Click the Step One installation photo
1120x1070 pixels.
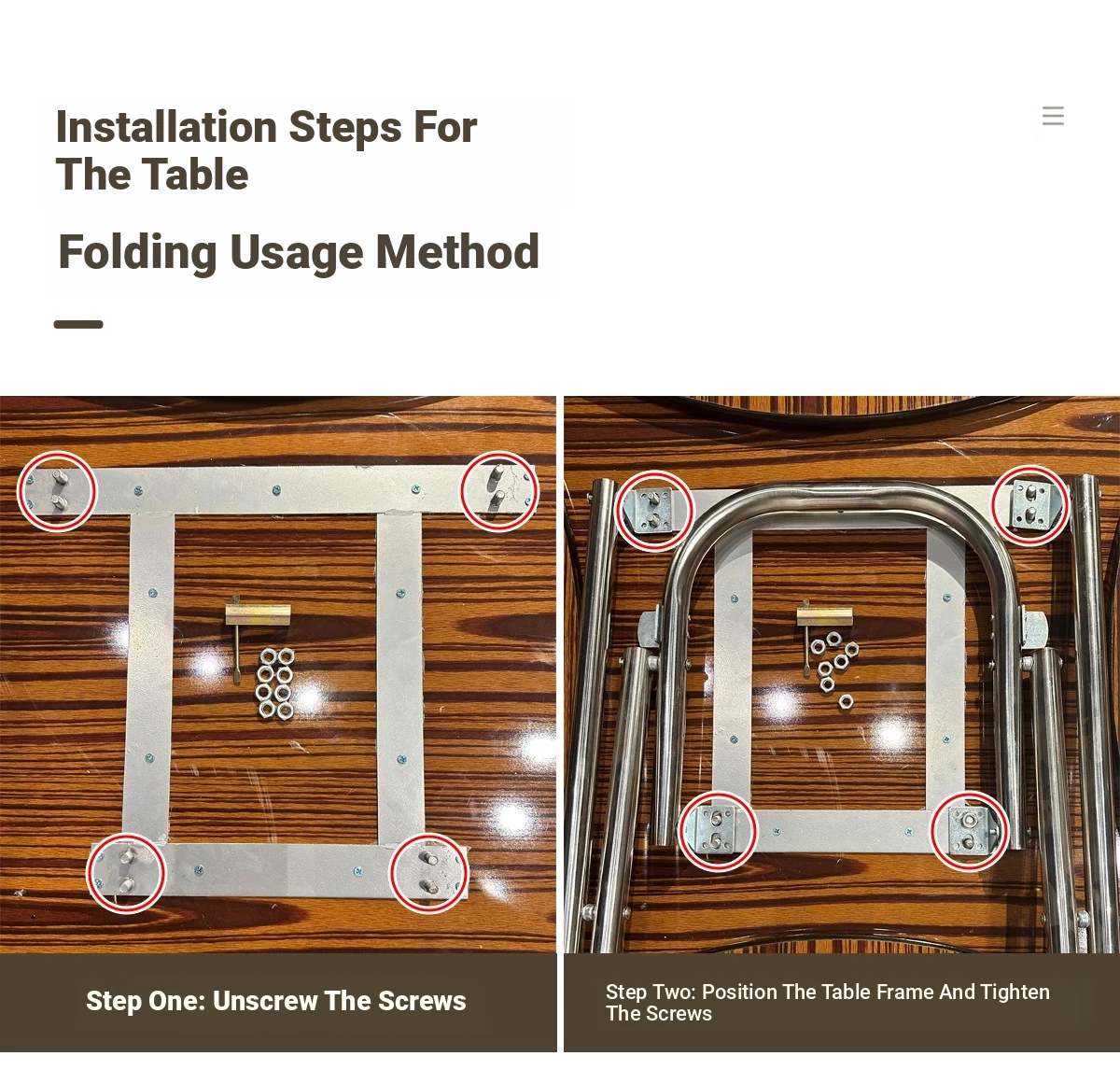(x=278, y=674)
